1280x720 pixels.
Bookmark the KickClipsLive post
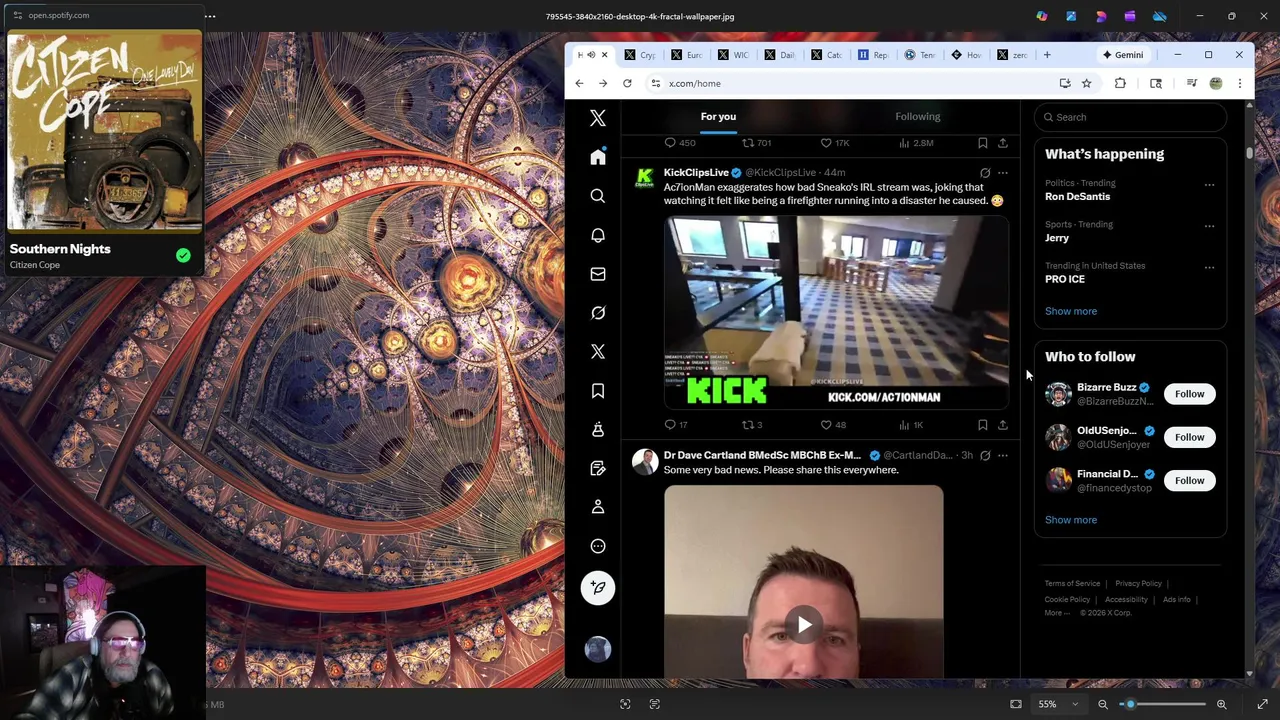click(x=983, y=425)
